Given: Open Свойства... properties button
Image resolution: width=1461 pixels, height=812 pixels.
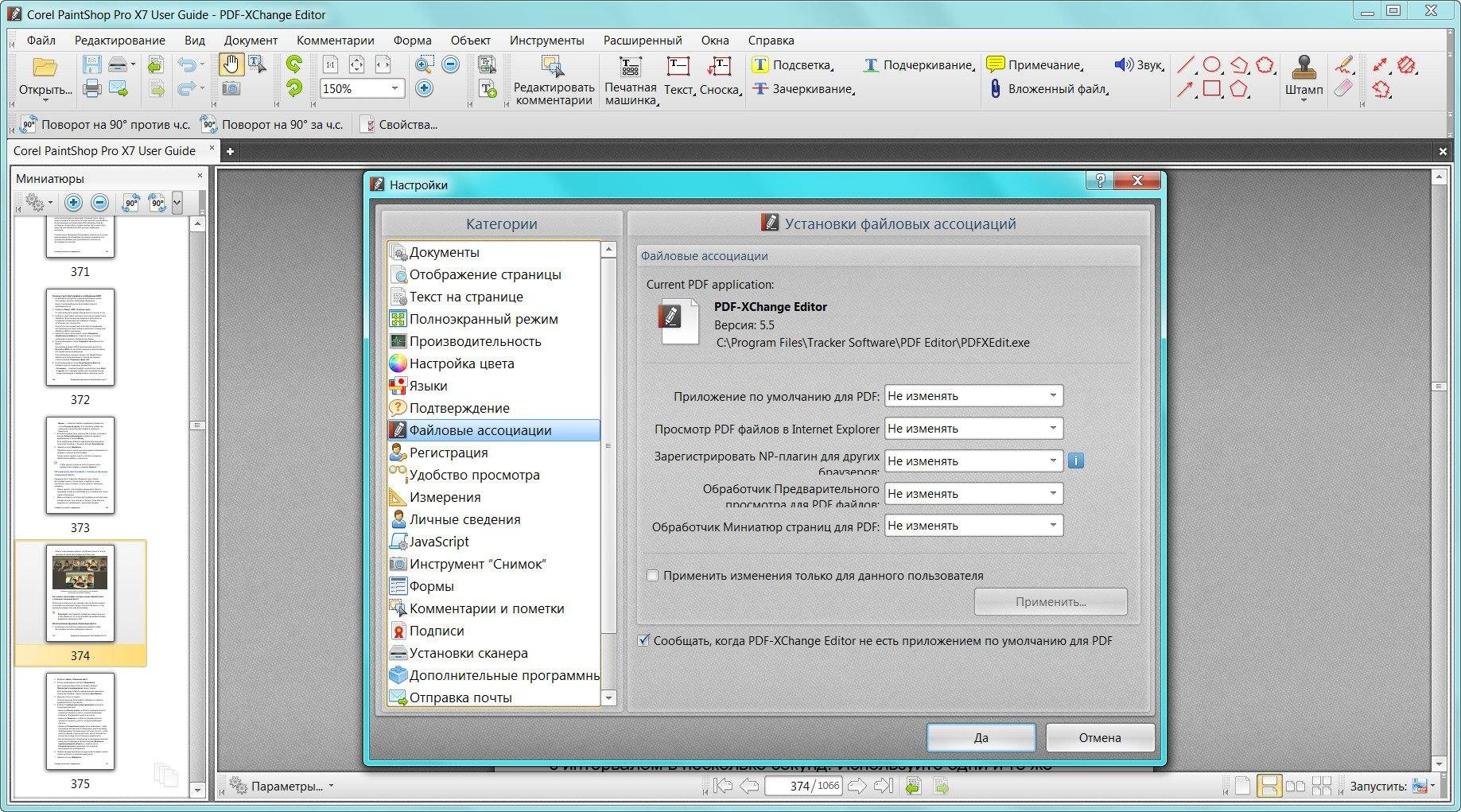Looking at the screenshot, I should (398, 124).
